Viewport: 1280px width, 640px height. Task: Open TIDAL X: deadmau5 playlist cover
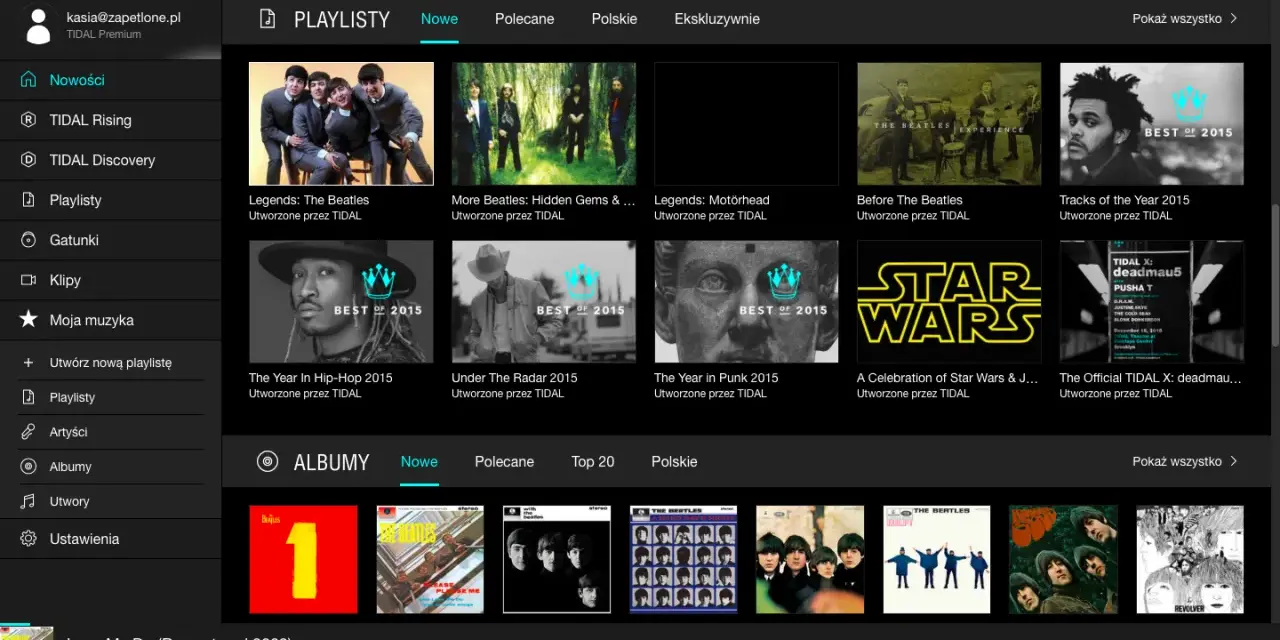pos(1152,301)
